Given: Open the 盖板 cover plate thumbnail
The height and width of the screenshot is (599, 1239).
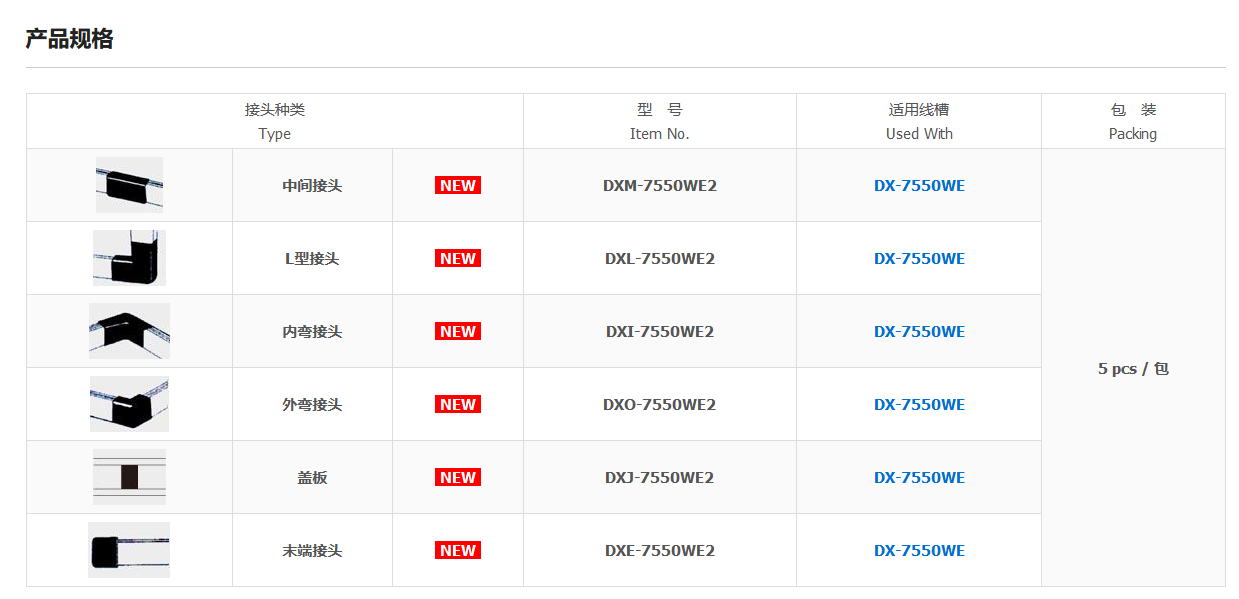Looking at the screenshot, I should click(129, 477).
